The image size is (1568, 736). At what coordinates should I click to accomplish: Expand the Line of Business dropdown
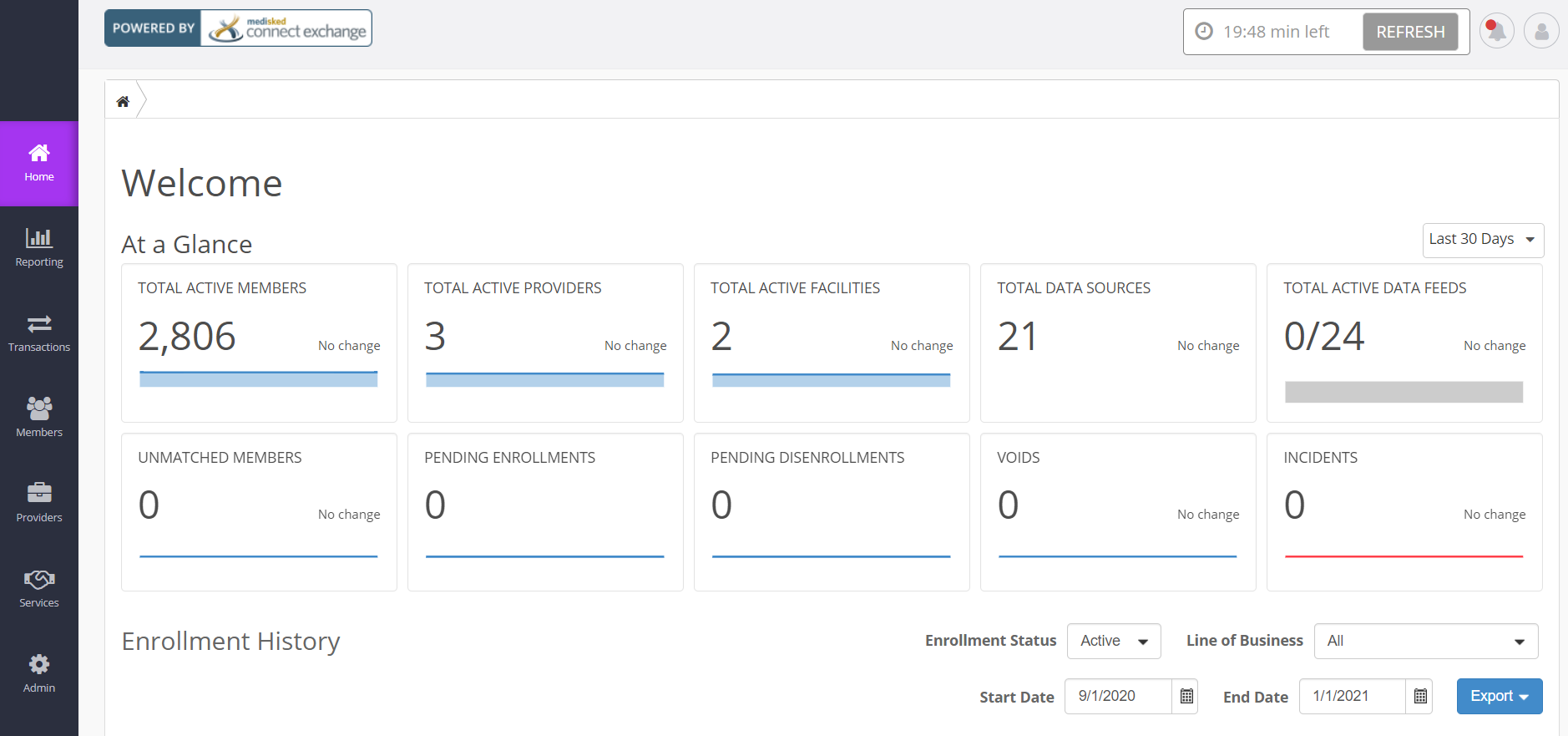1426,641
